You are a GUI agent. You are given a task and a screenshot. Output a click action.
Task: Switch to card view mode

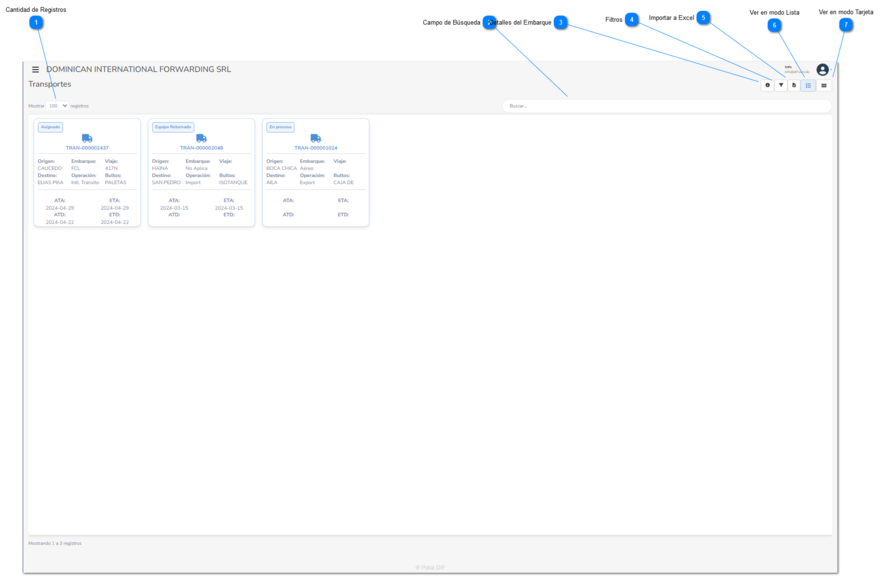pyautogui.click(x=824, y=85)
